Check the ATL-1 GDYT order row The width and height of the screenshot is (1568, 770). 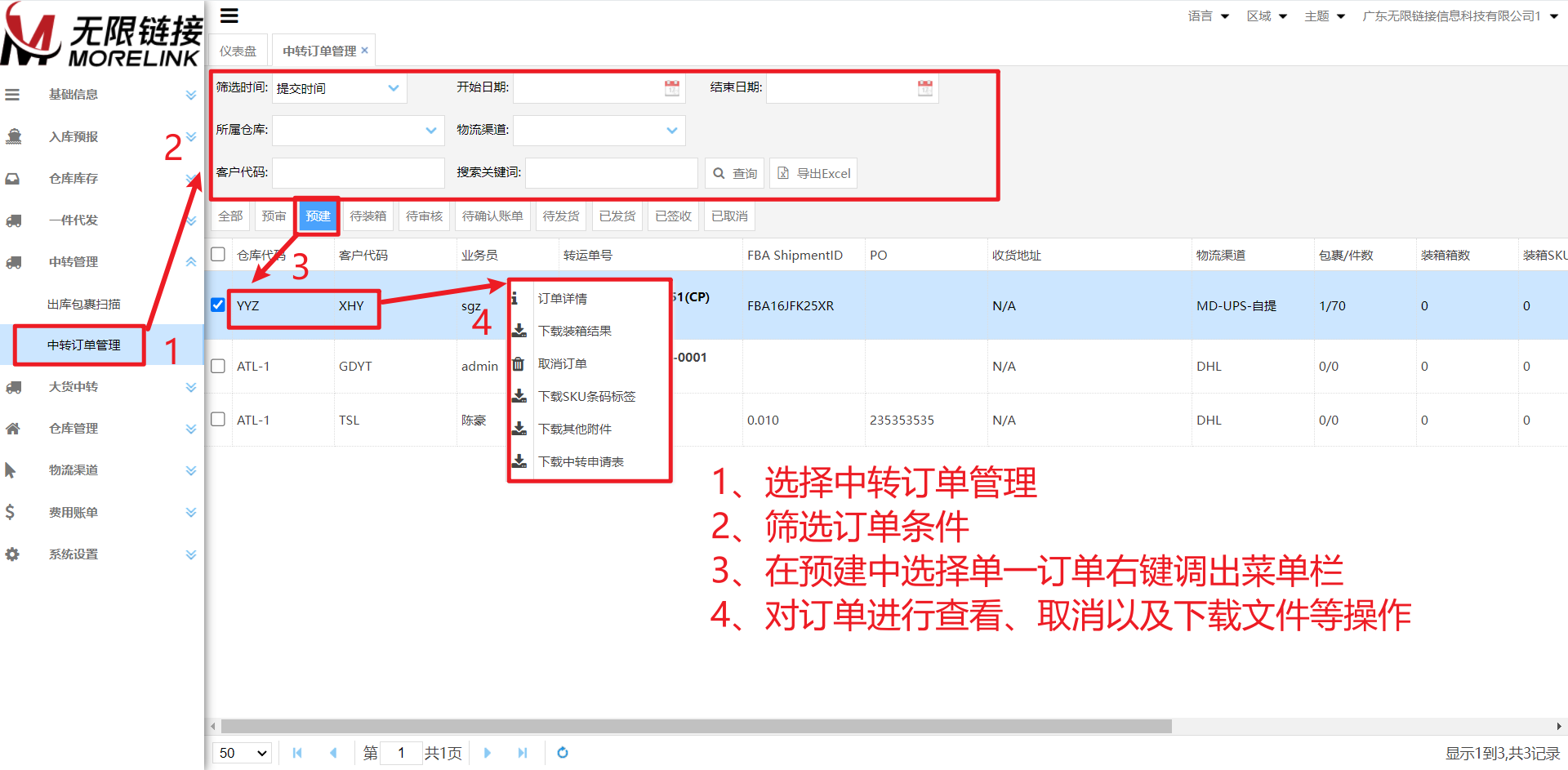tap(218, 366)
